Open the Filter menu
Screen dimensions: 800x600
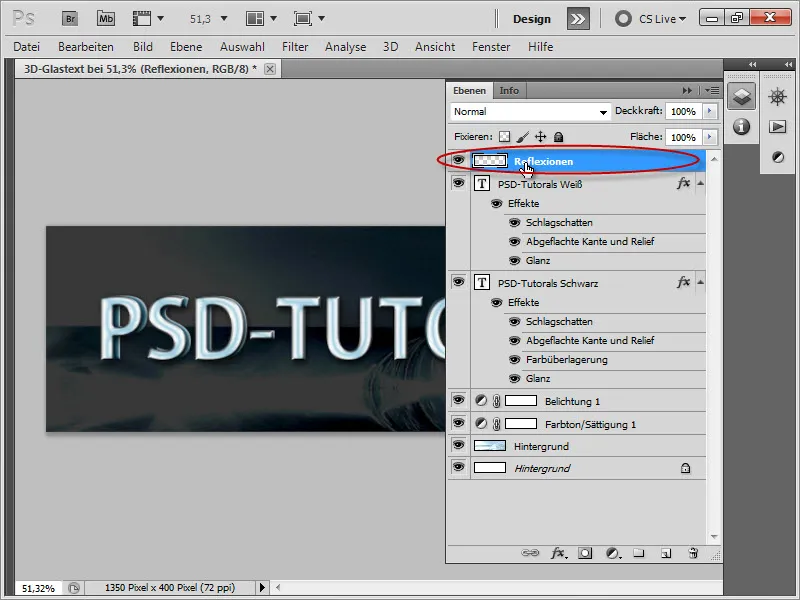click(295, 47)
